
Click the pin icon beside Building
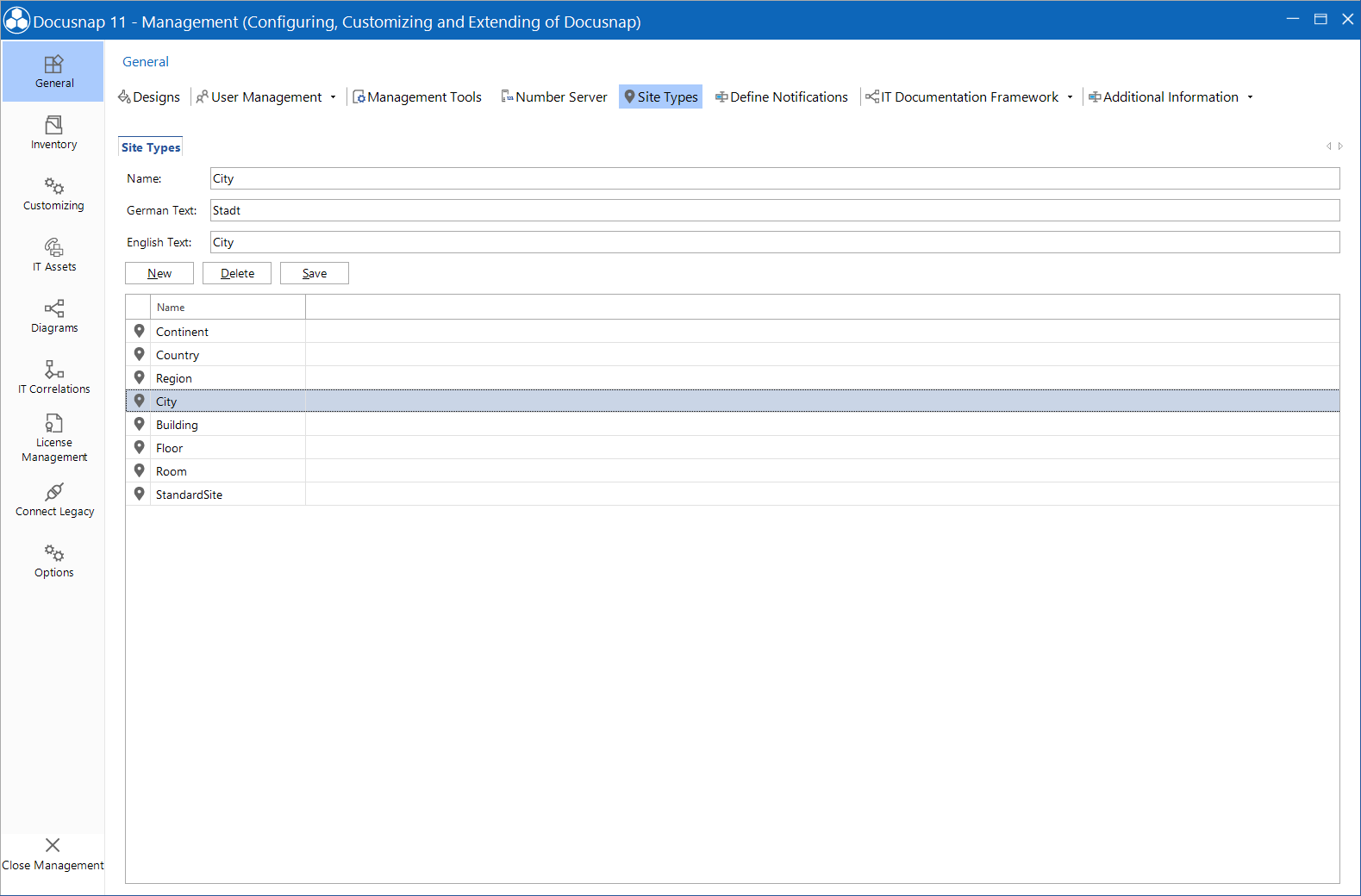[x=139, y=424]
